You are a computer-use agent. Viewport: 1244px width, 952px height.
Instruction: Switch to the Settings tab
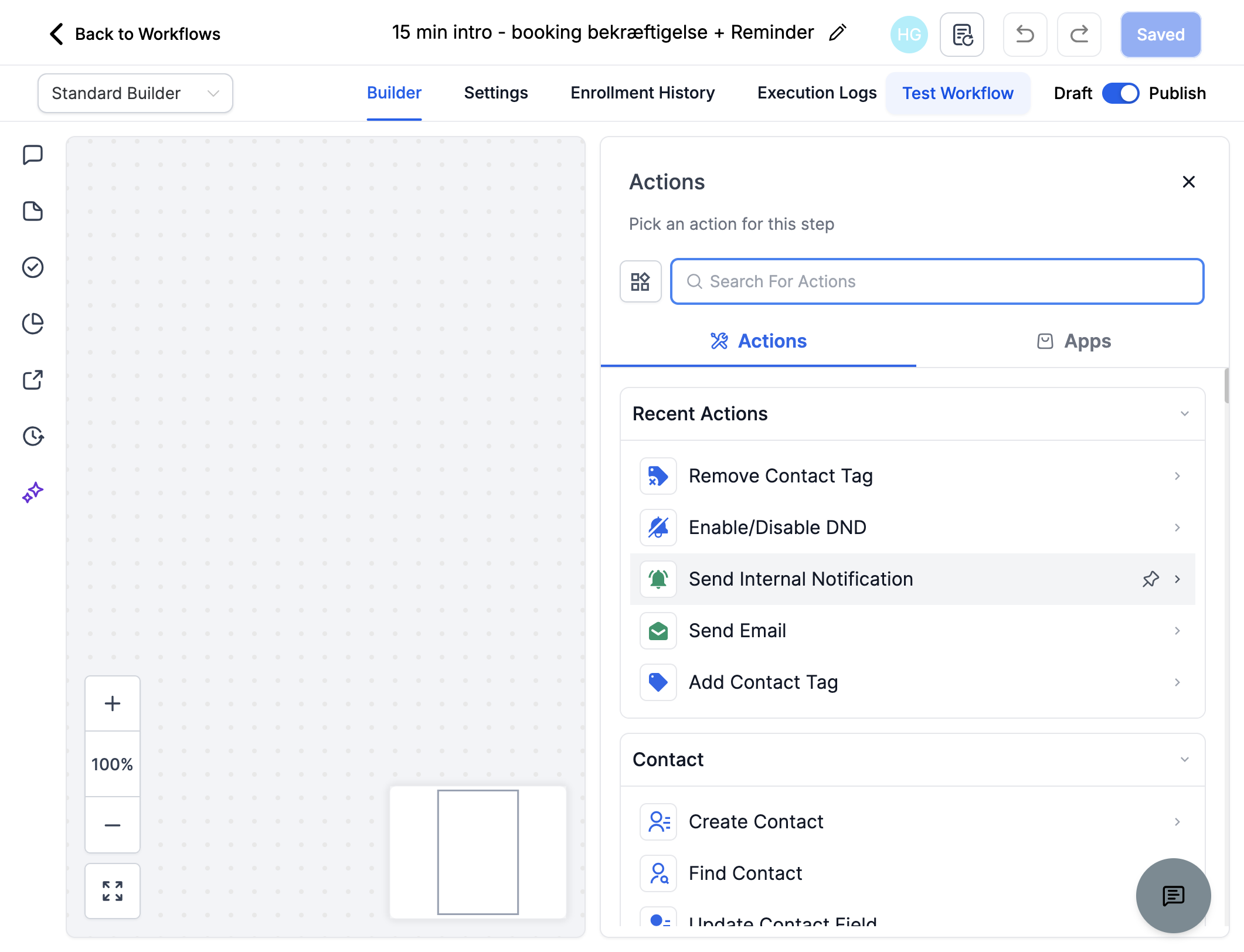tap(496, 93)
